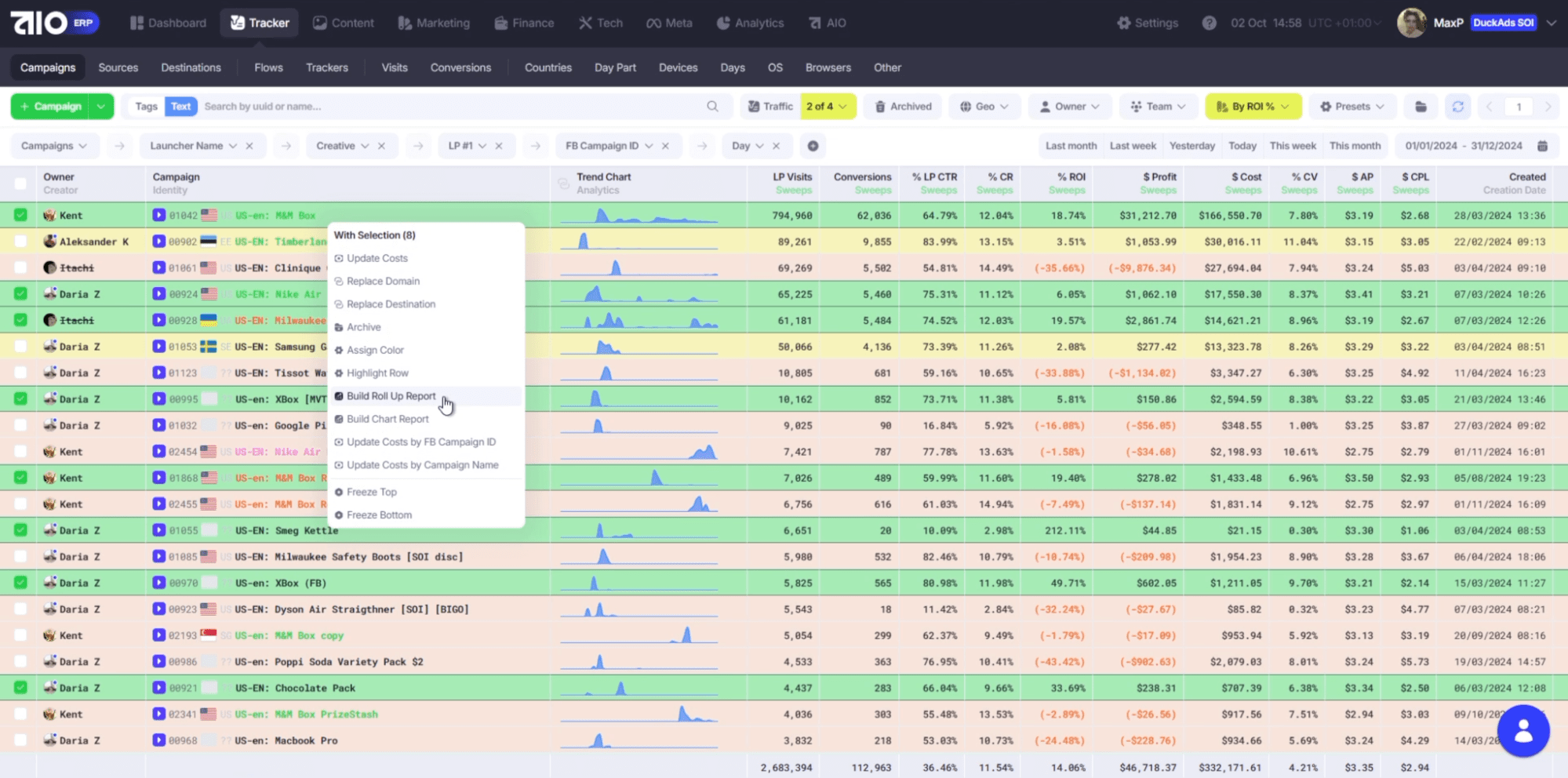Open the support chat bubble
The width and height of the screenshot is (1568, 778).
click(1523, 730)
